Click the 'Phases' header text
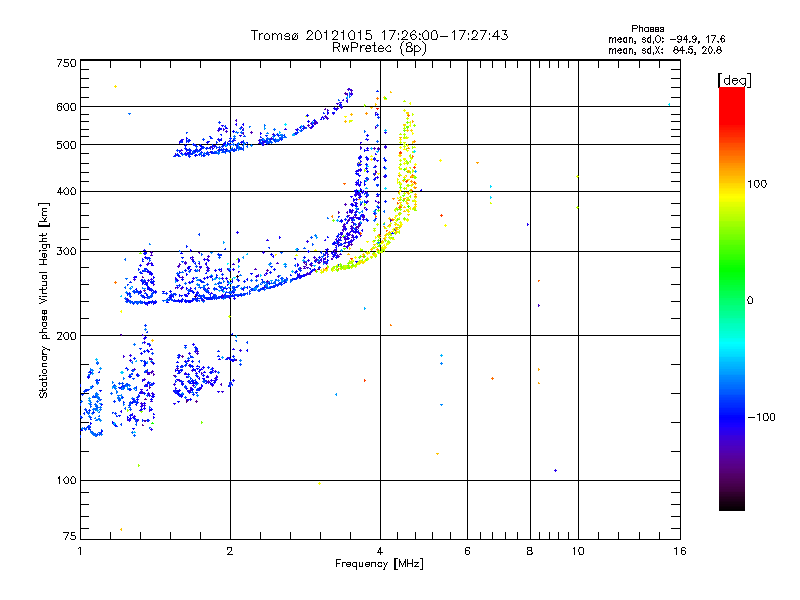This screenshot has height=600, width=800. point(647,29)
